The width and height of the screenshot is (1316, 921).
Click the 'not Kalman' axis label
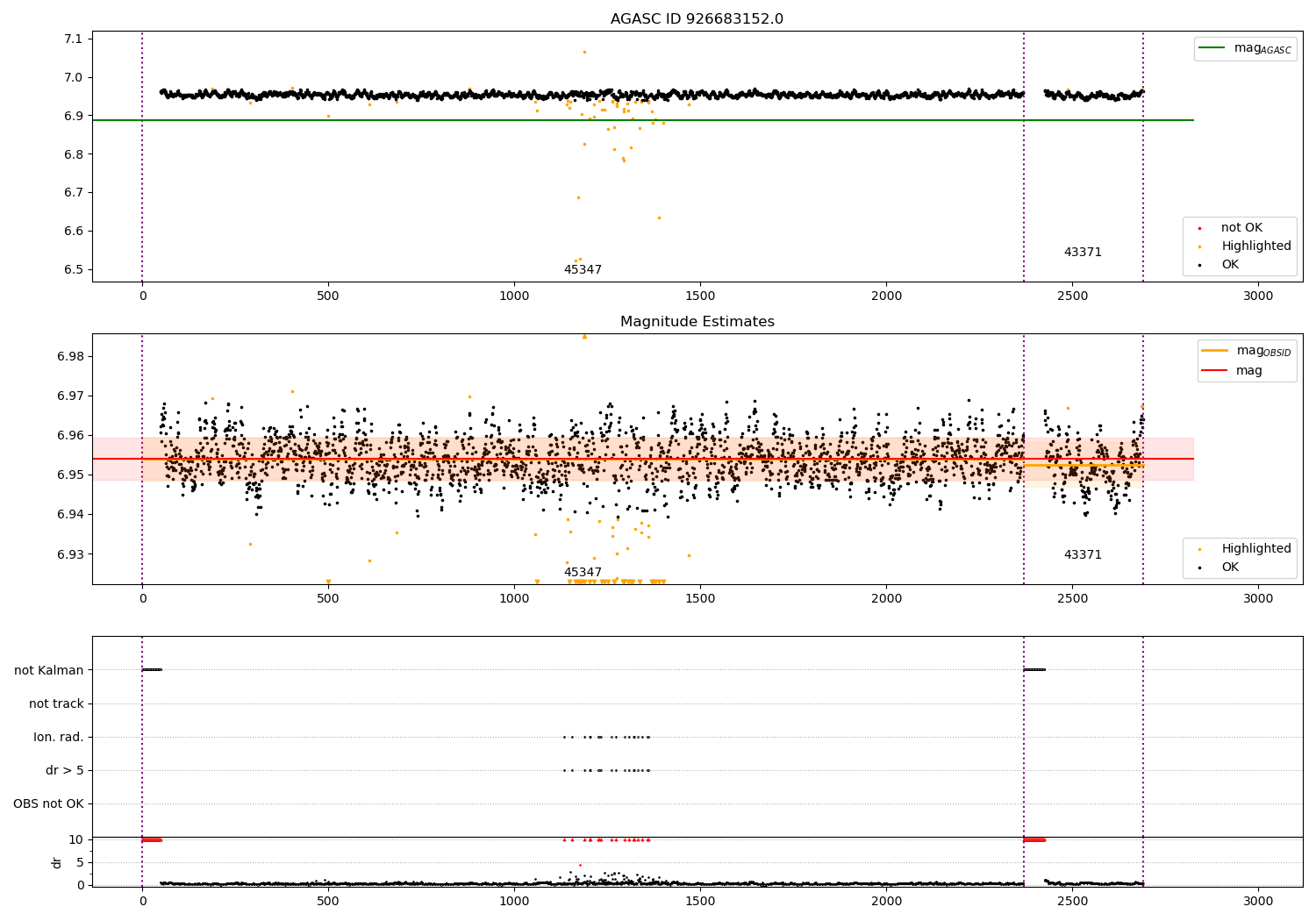coord(49,671)
